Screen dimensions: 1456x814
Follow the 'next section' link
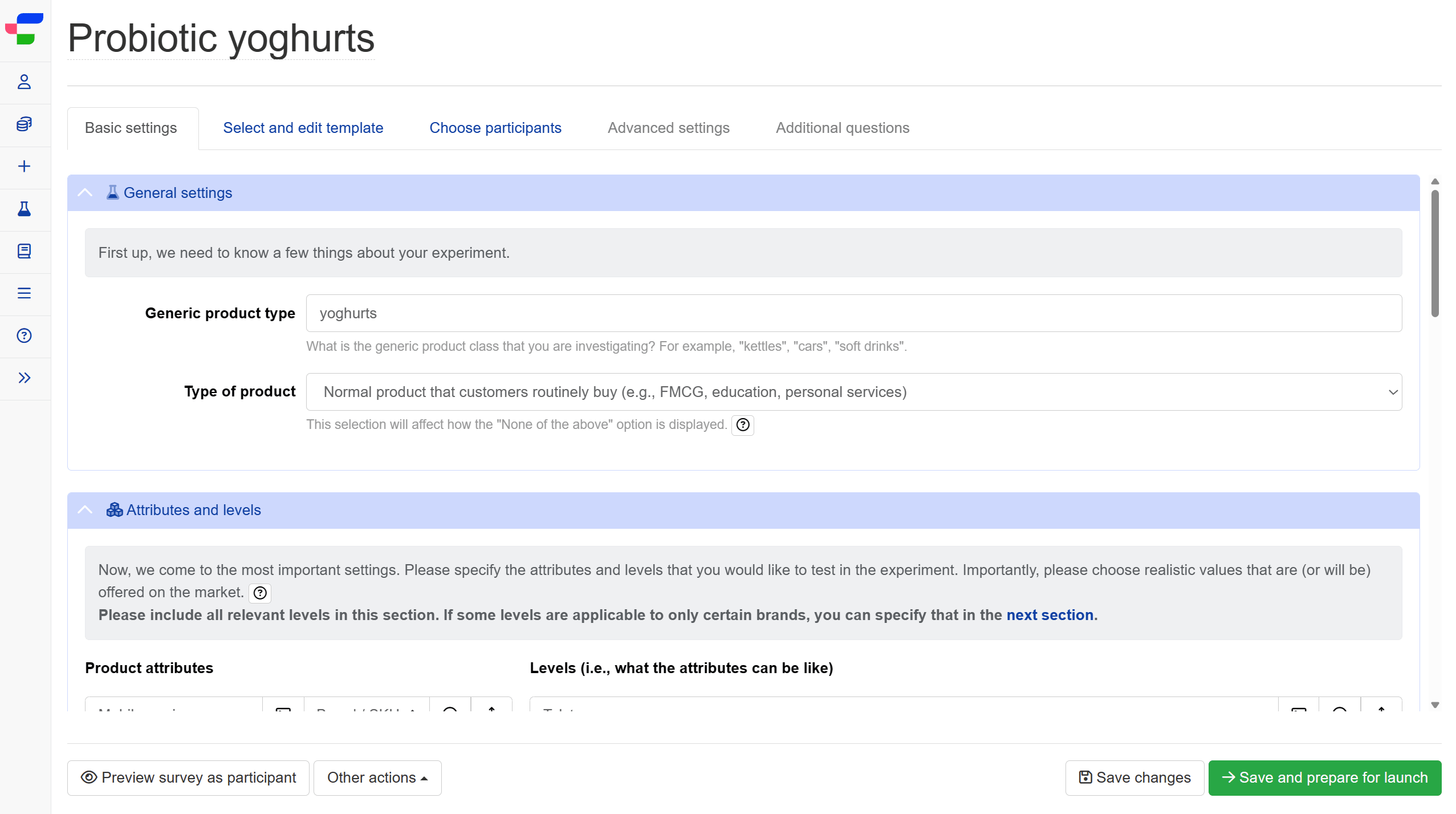click(x=1050, y=615)
